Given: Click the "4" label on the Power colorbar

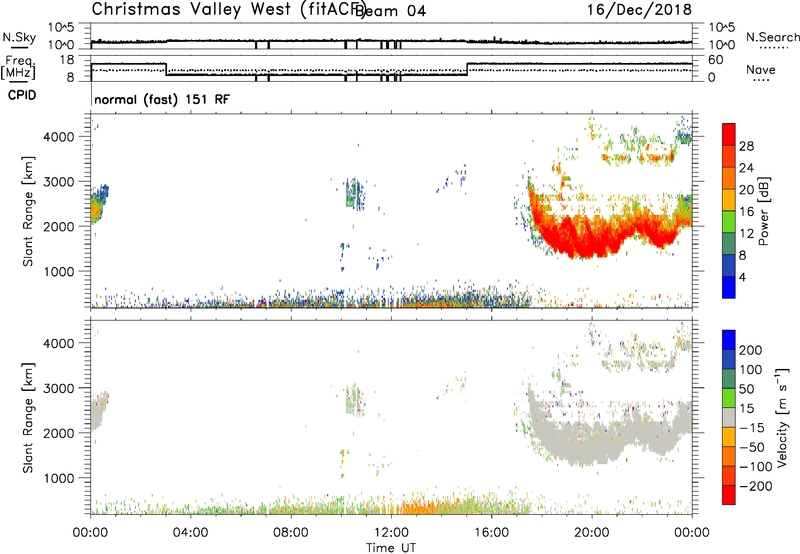Looking at the screenshot, I should [x=743, y=277].
